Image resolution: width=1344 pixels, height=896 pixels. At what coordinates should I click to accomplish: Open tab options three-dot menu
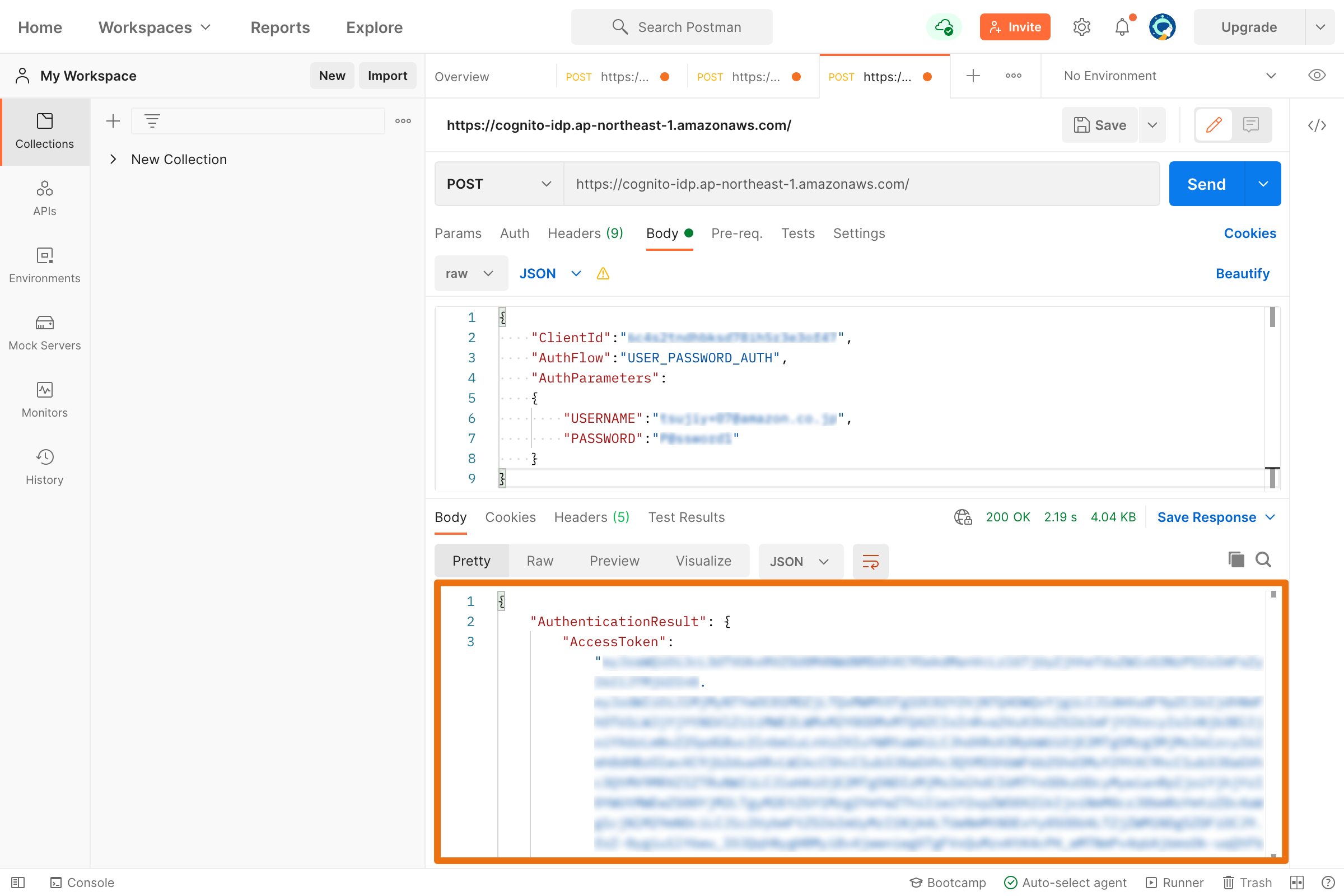pyautogui.click(x=1013, y=76)
